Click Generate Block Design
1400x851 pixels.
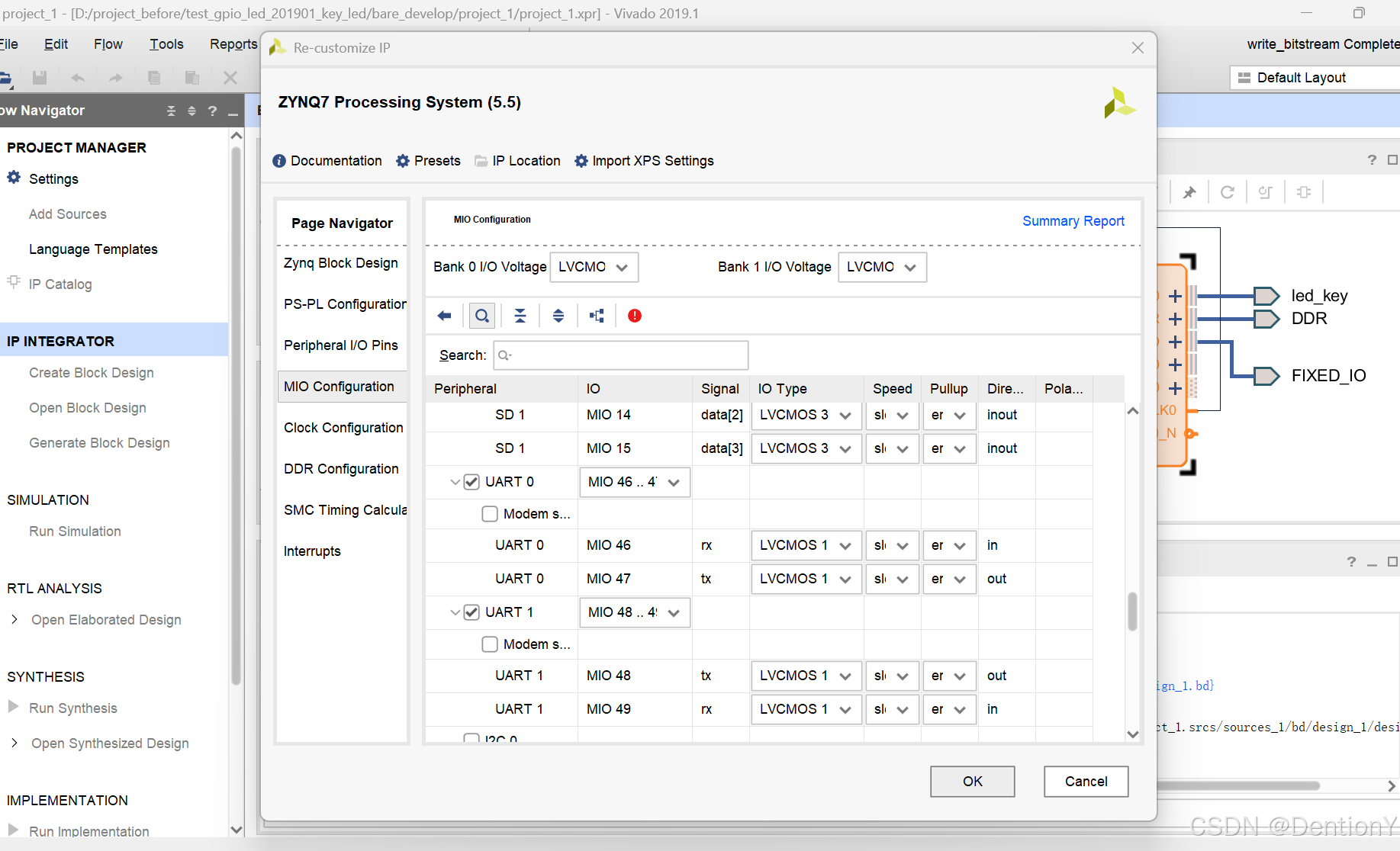tap(99, 443)
